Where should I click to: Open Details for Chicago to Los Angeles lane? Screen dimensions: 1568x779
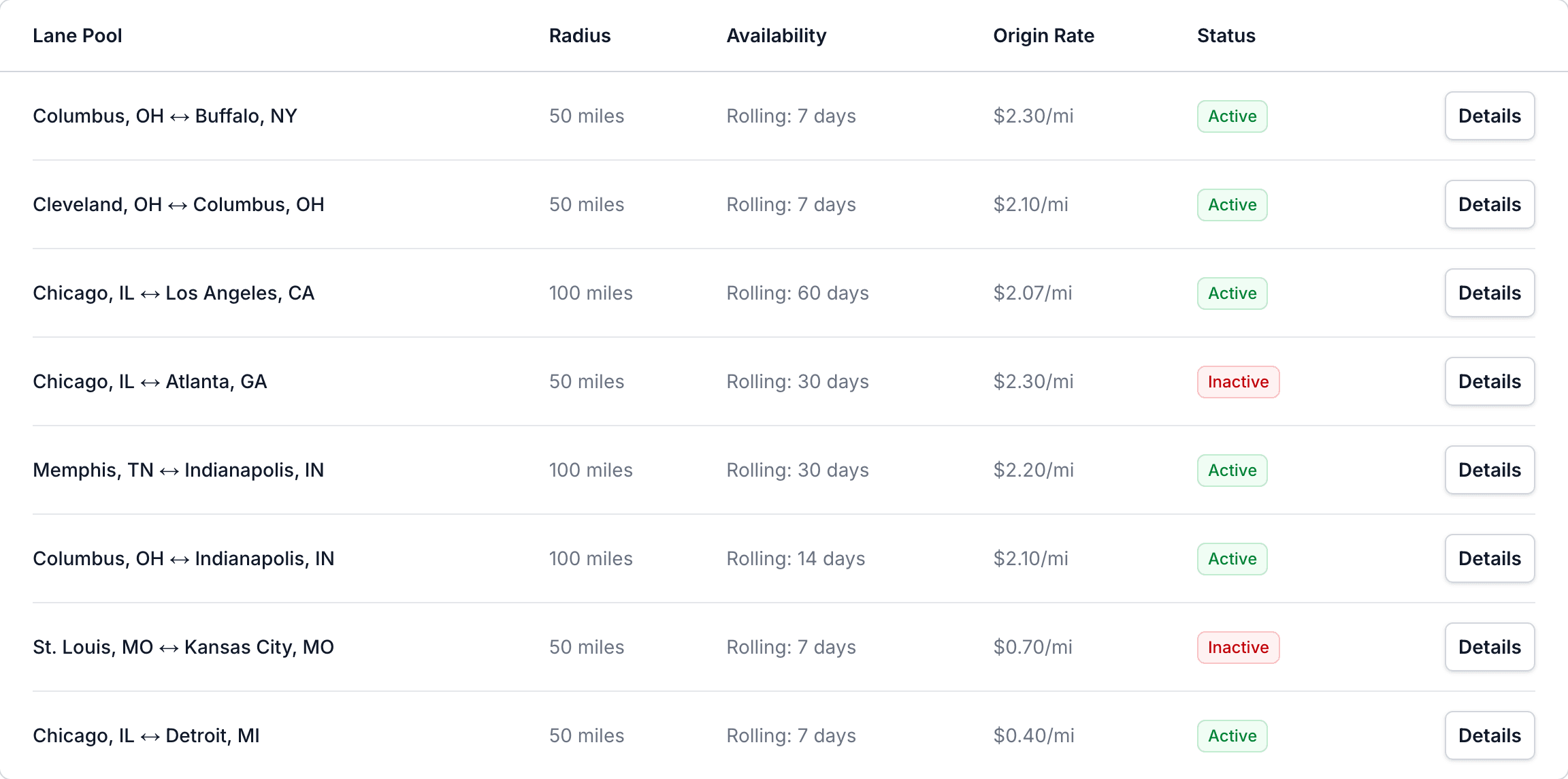click(x=1490, y=293)
